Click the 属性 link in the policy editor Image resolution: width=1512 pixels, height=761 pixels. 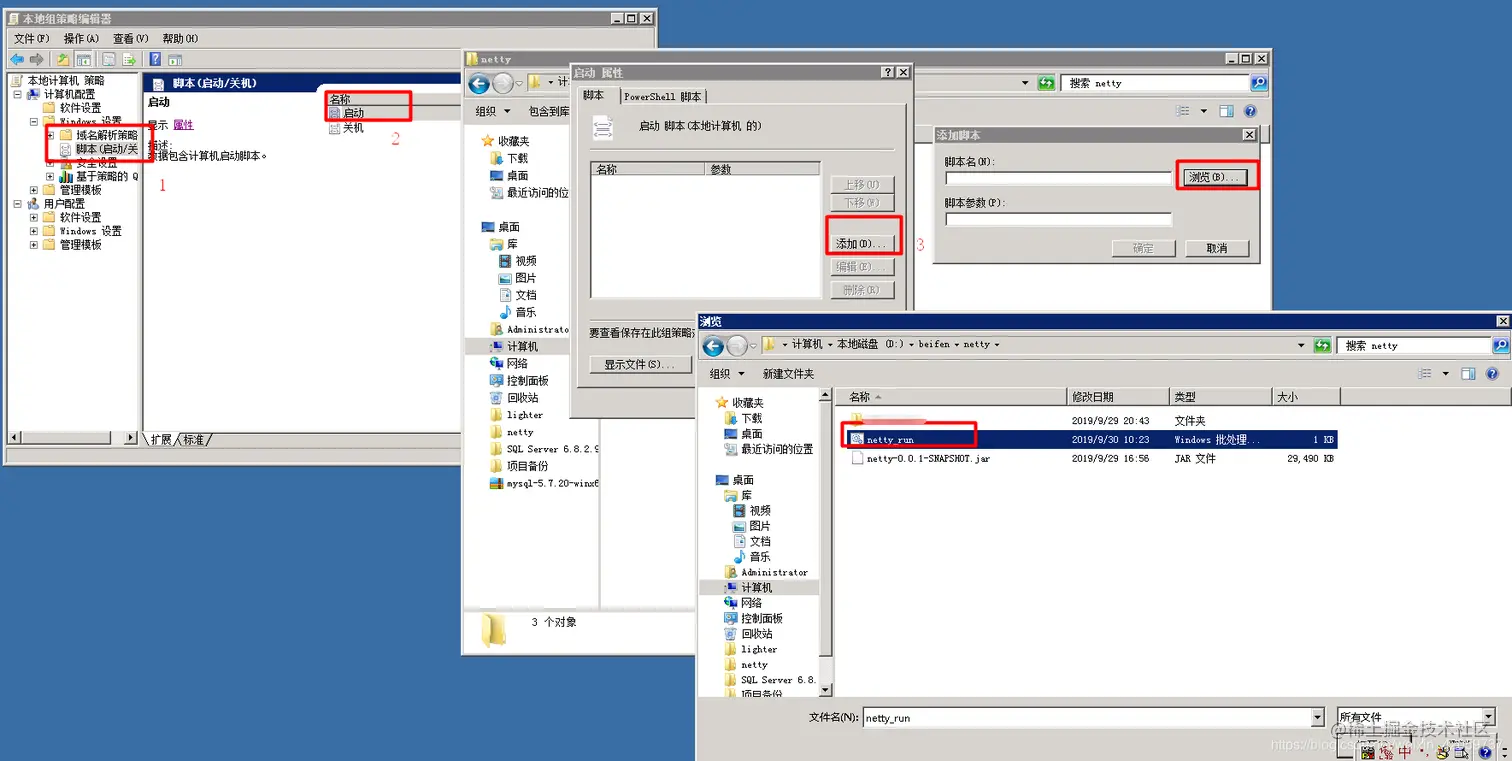pyautogui.click(x=183, y=125)
